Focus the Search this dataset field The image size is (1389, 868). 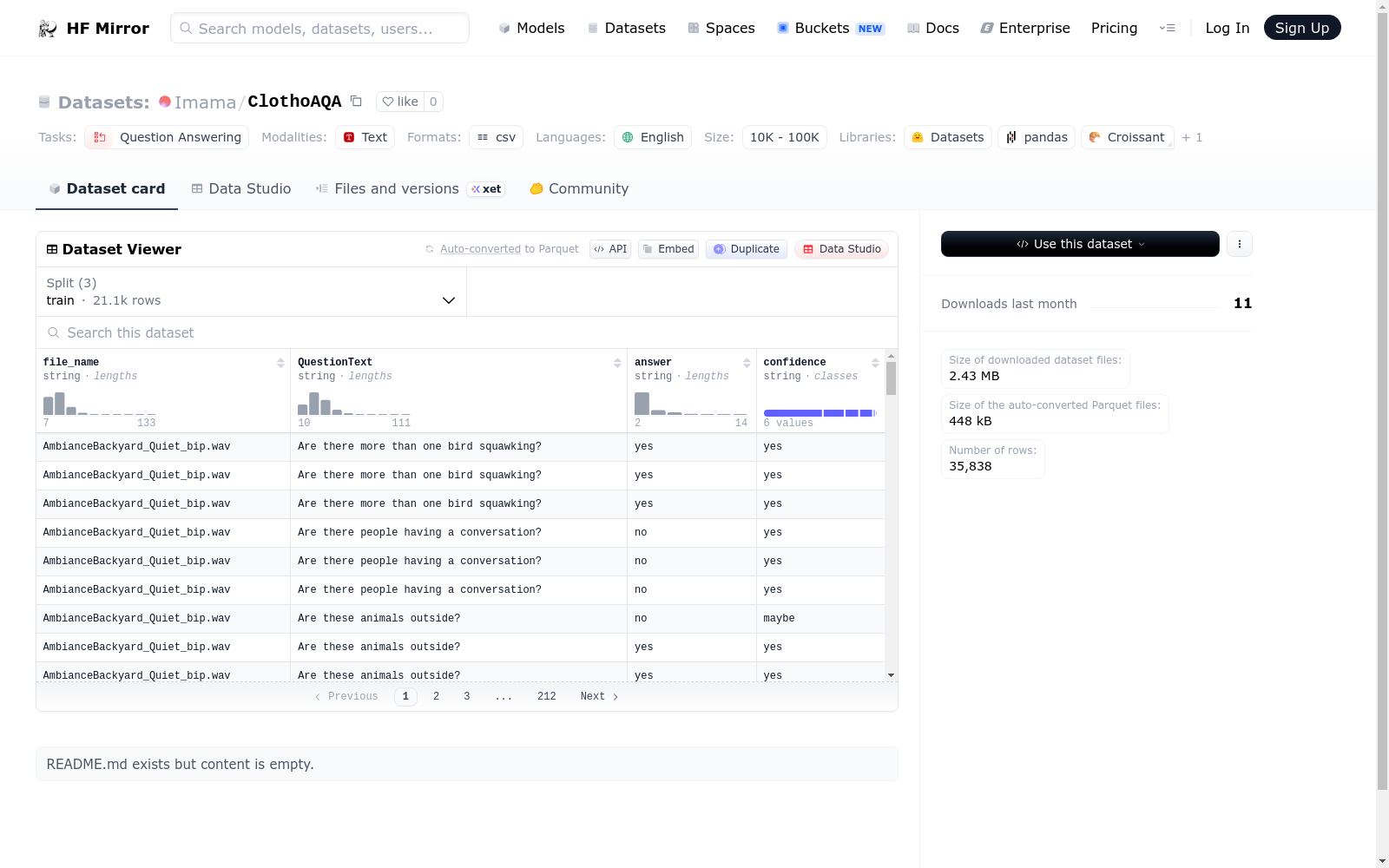point(467,332)
